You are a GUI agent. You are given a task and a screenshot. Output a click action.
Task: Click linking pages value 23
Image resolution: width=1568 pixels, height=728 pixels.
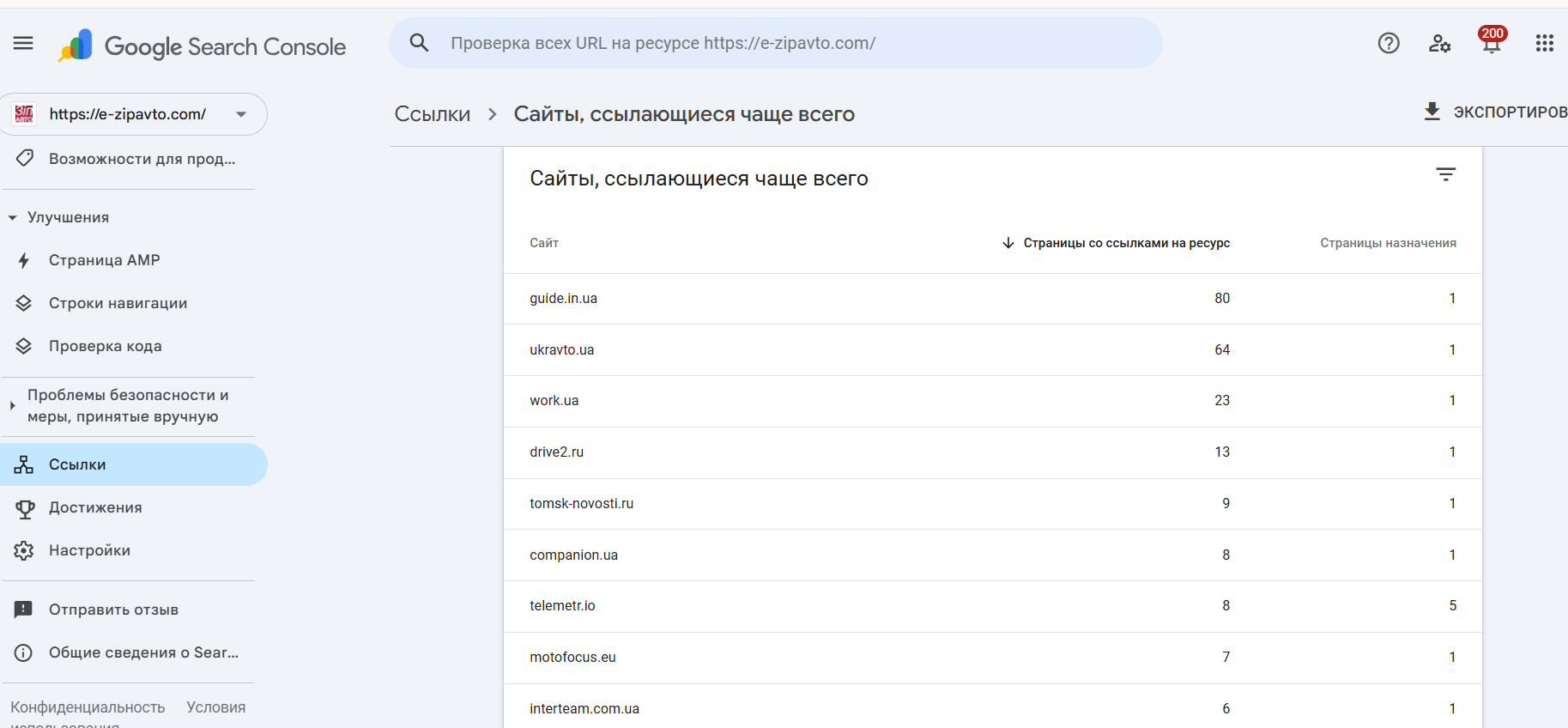click(1222, 401)
